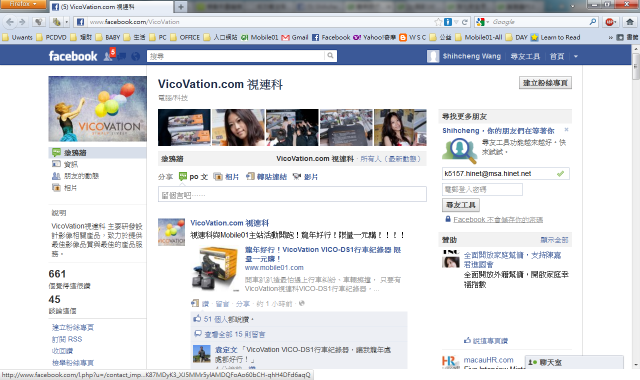Open 訂閱 RSS link in left sidebar
Viewport: 640px width, 380px height.
tap(67, 339)
